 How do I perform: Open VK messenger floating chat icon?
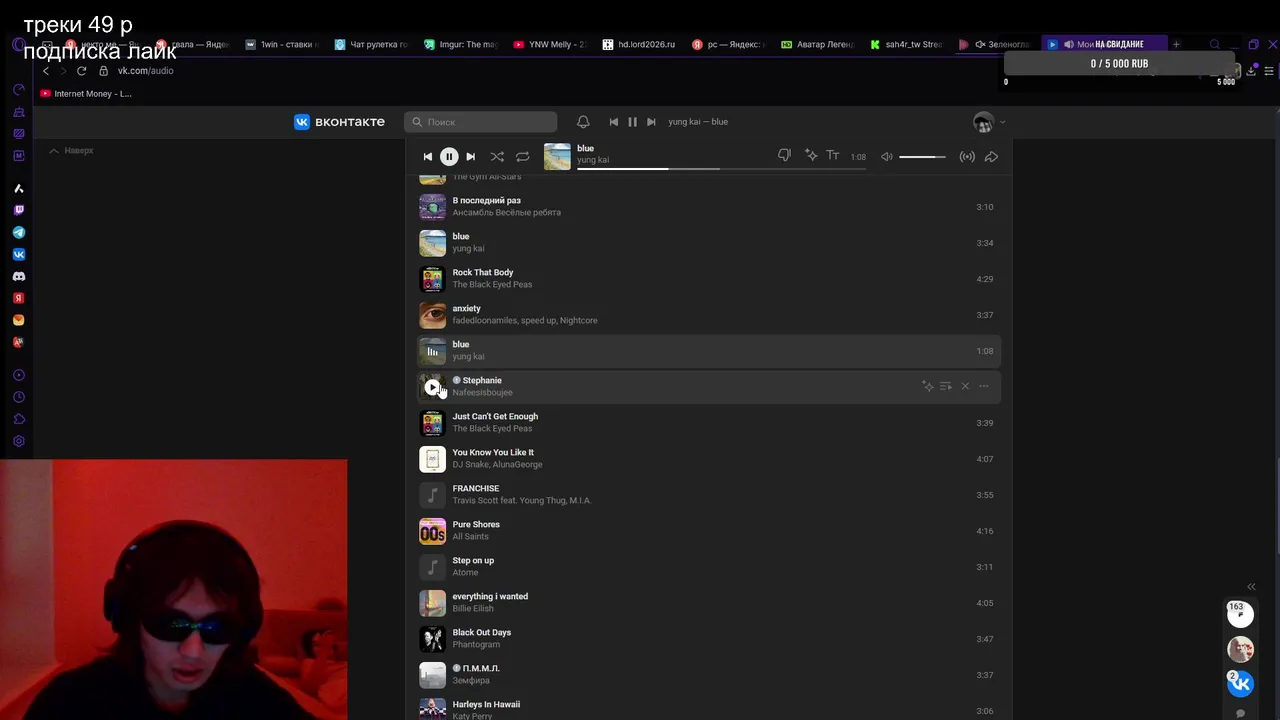coord(1240,683)
